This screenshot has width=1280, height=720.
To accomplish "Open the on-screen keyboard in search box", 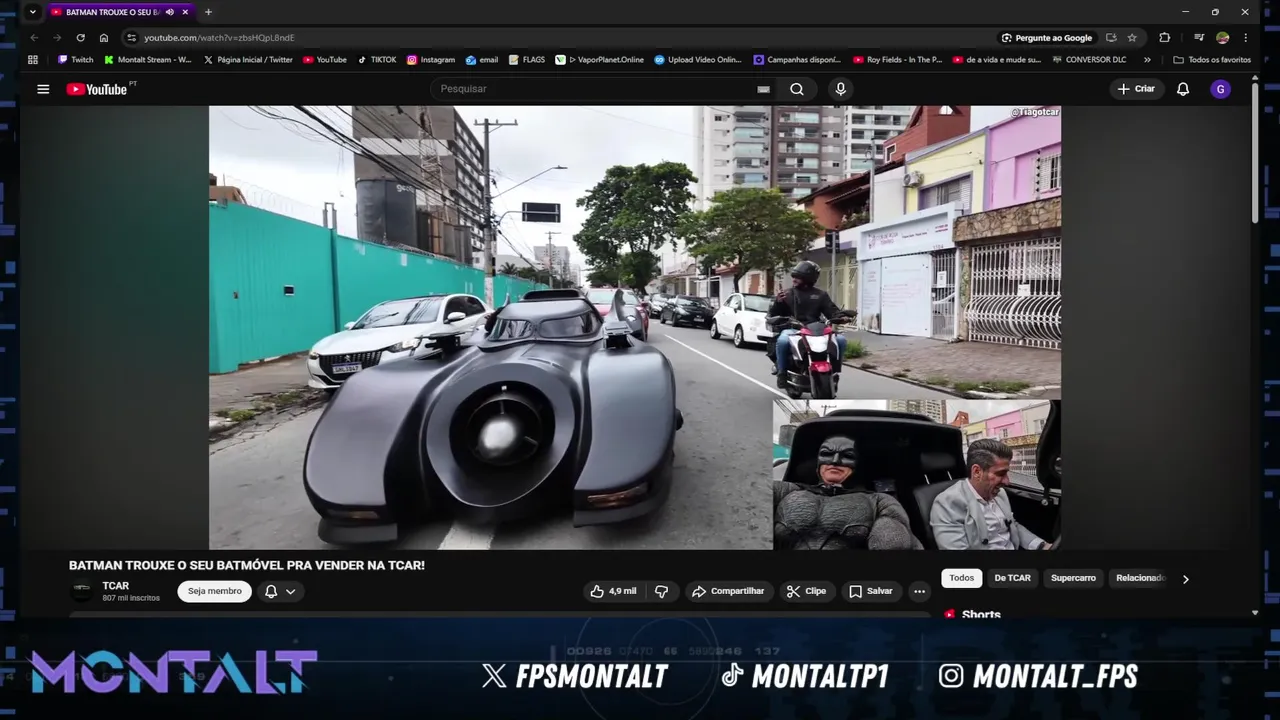I will [764, 89].
